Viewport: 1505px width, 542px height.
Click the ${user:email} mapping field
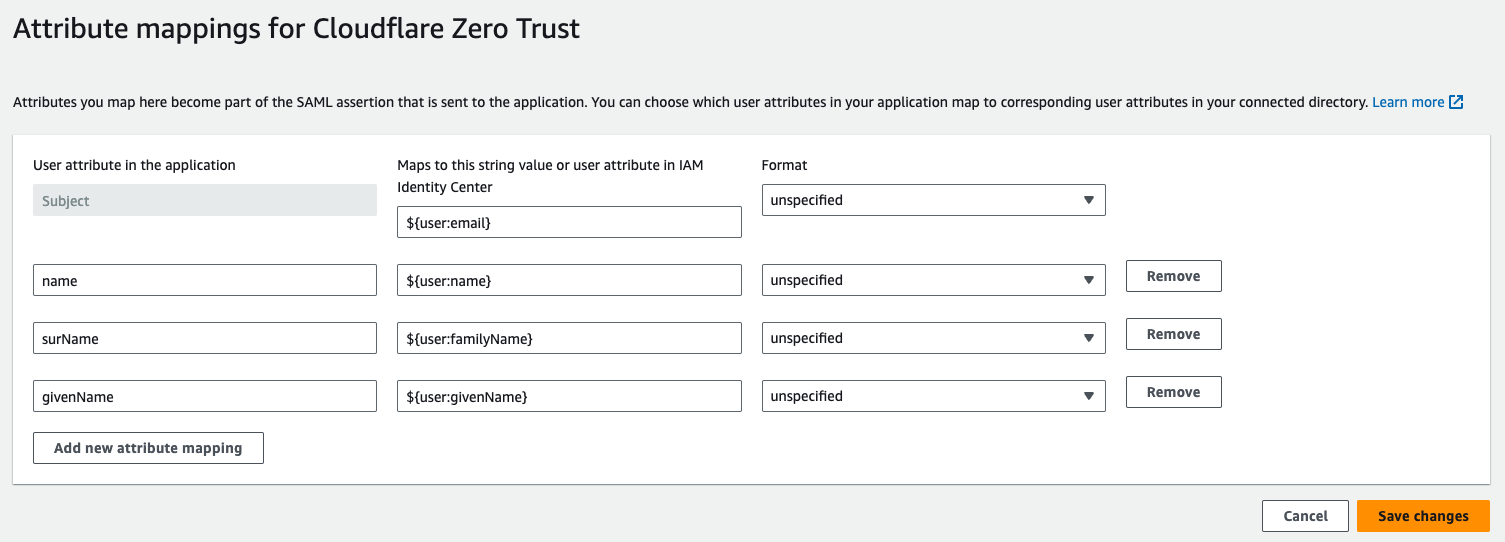(x=569, y=222)
